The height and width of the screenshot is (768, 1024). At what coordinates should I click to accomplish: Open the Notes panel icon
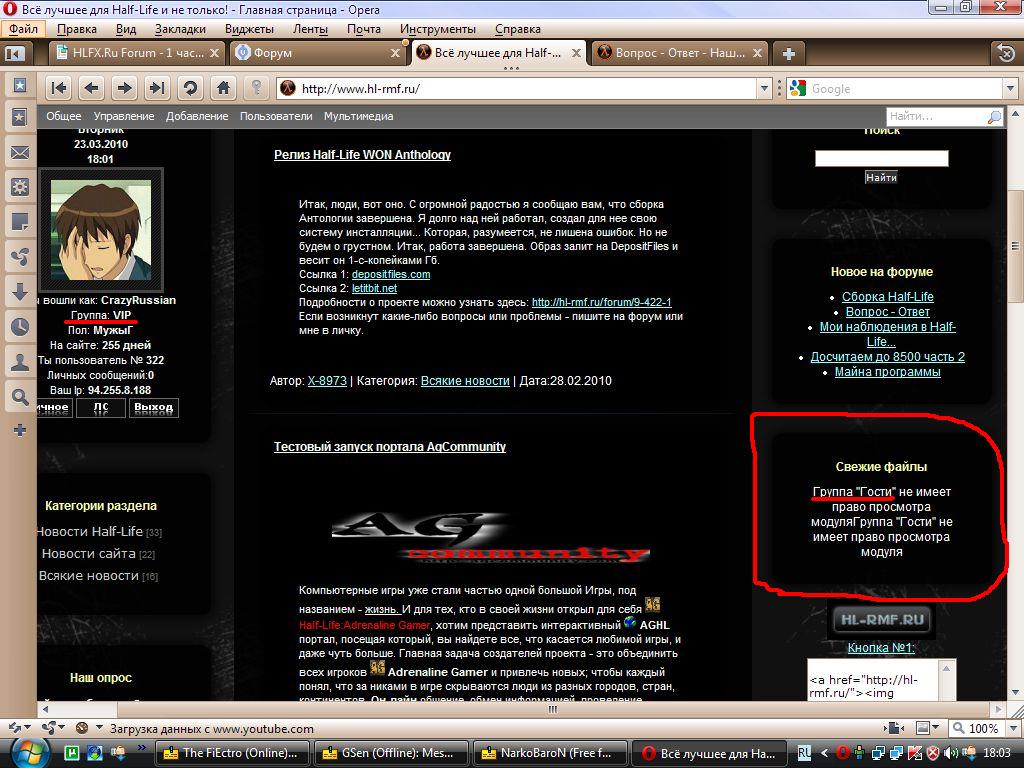[20, 221]
